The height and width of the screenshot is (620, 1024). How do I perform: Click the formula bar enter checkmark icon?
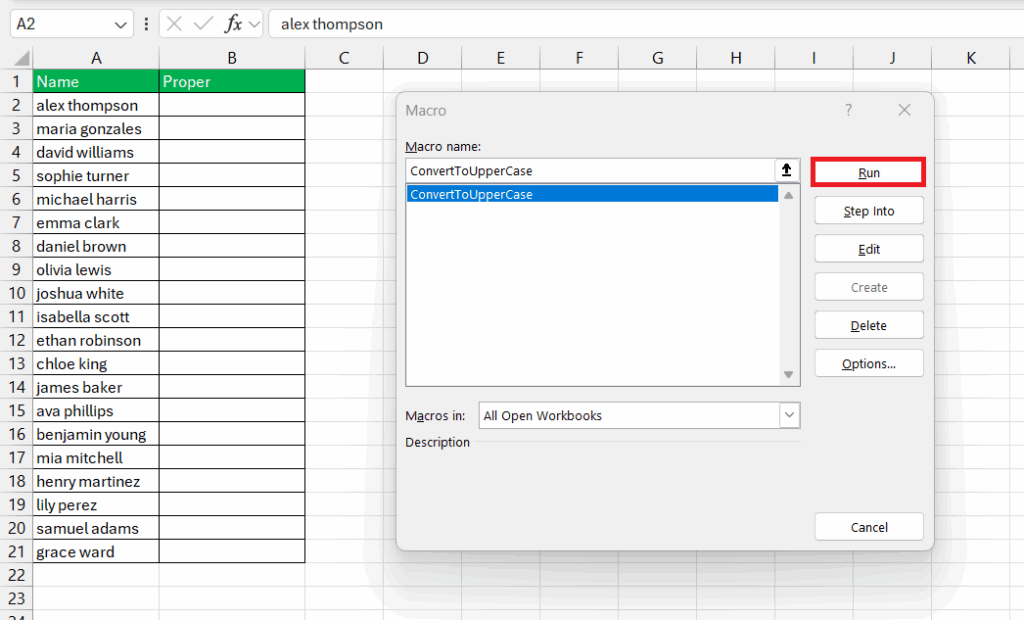(203, 24)
